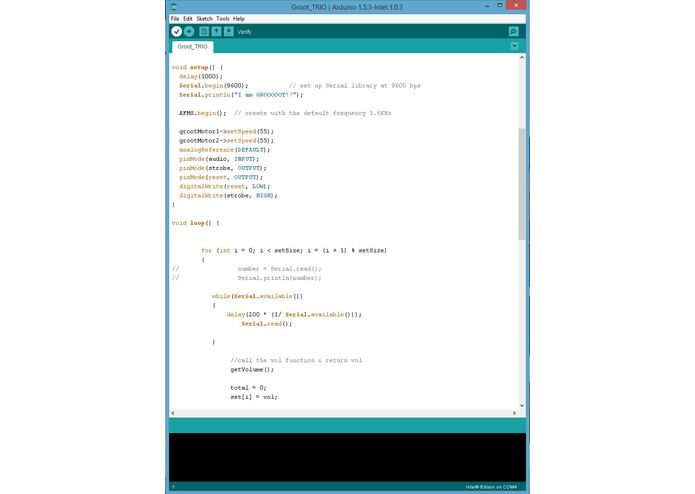Open the Serial Monitor magnifier icon

[x=513, y=31]
